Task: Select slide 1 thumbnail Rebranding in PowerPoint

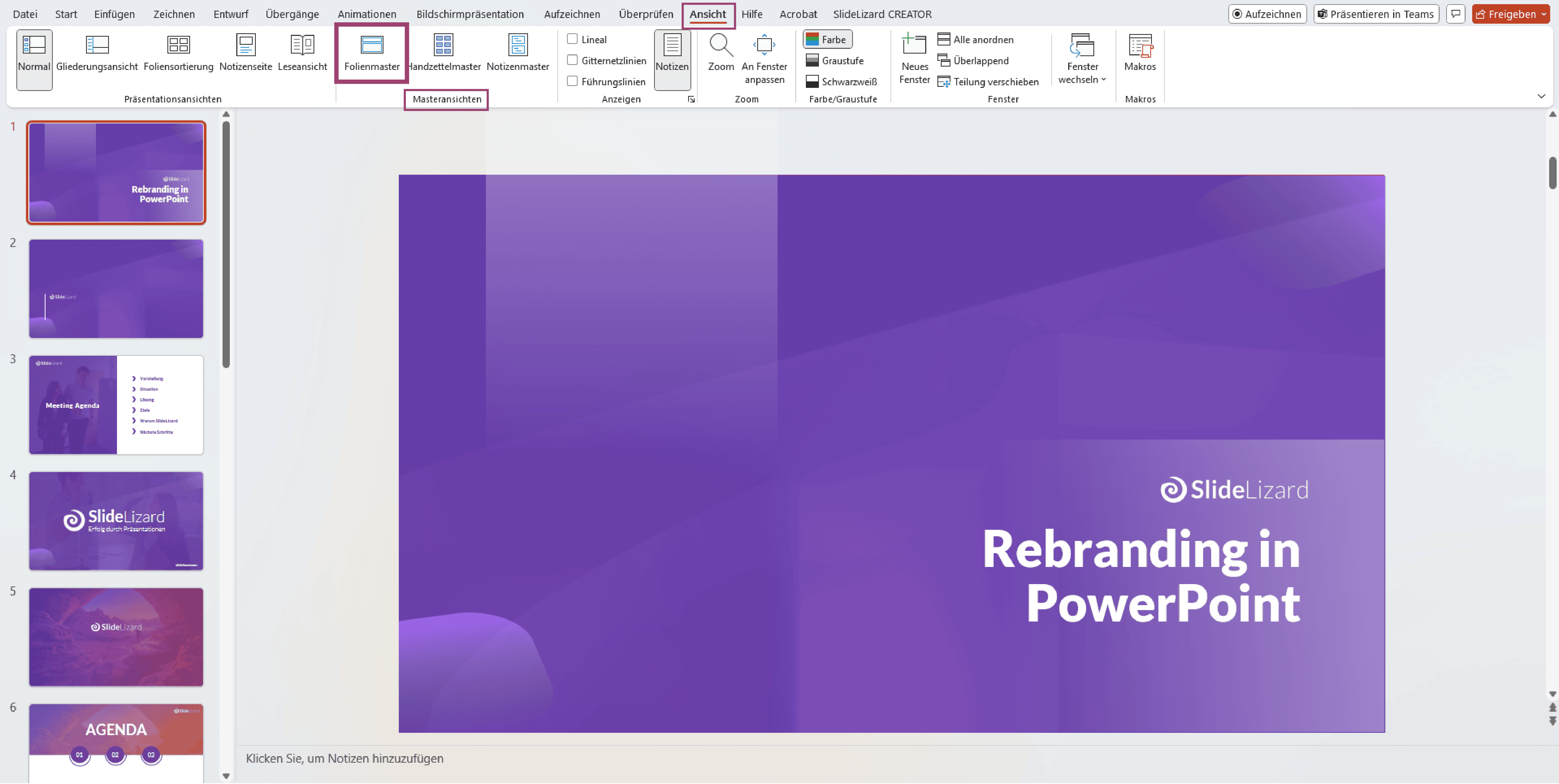Action: tap(116, 173)
